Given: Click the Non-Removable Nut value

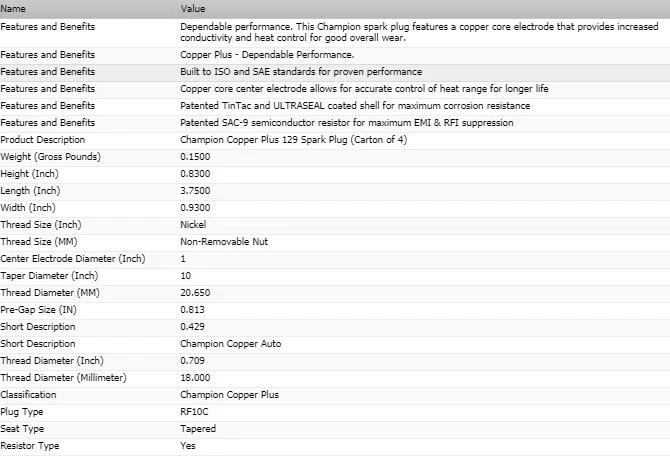Looking at the screenshot, I should point(224,242).
